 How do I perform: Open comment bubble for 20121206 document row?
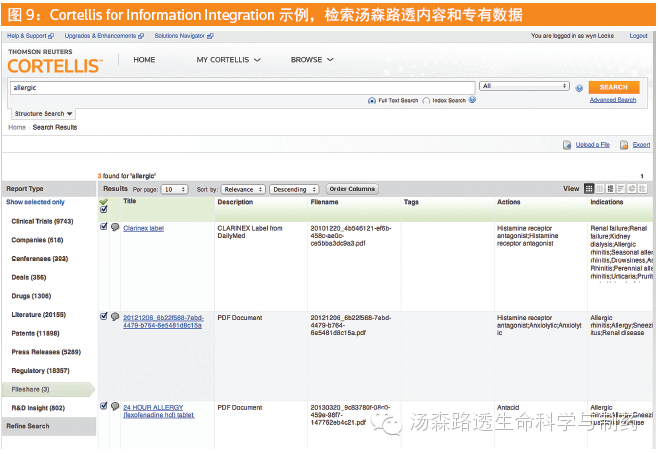tap(115, 317)
